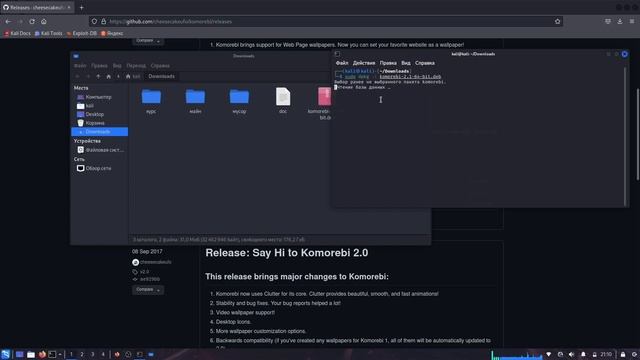Open the Kali Tools bookmark
640x360 pixels.
click(49, 33)
